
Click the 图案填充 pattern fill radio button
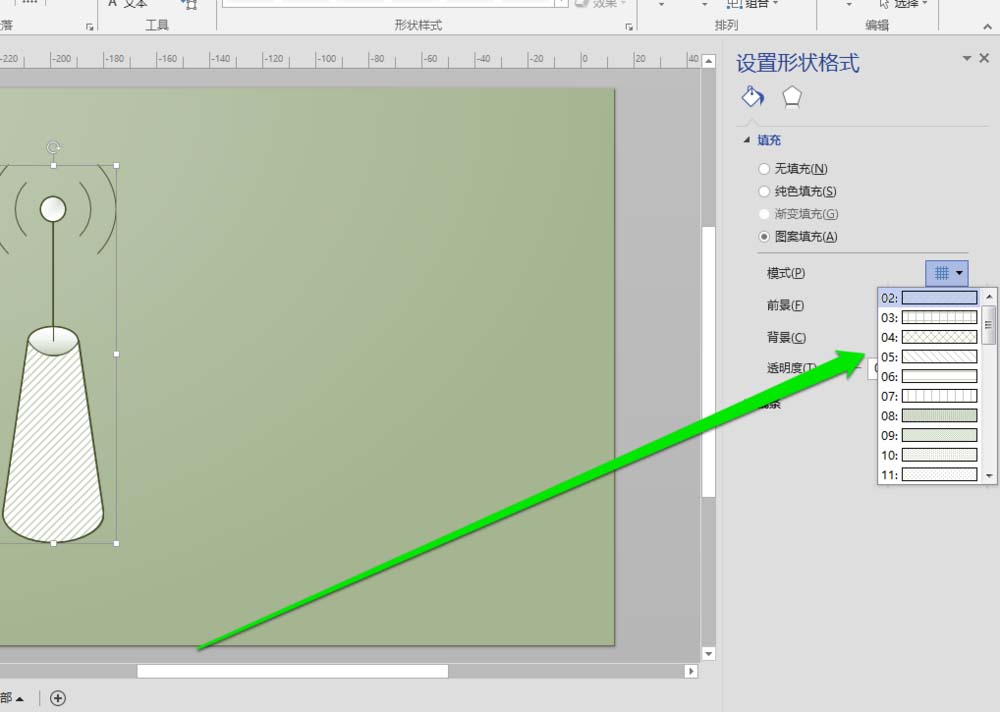tap(764, 236)
